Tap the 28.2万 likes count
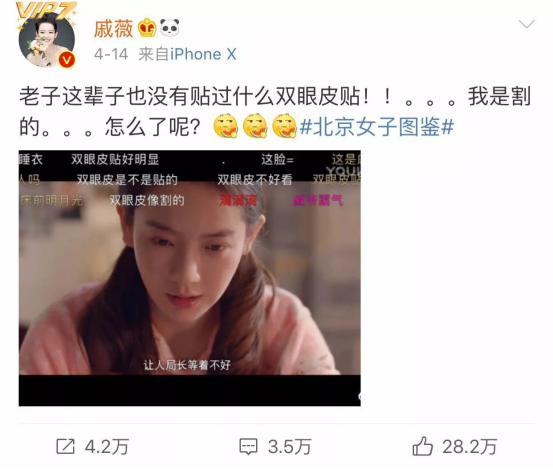Image resolution: width=553 pixels, height=470 pixels. click(470, 447)
